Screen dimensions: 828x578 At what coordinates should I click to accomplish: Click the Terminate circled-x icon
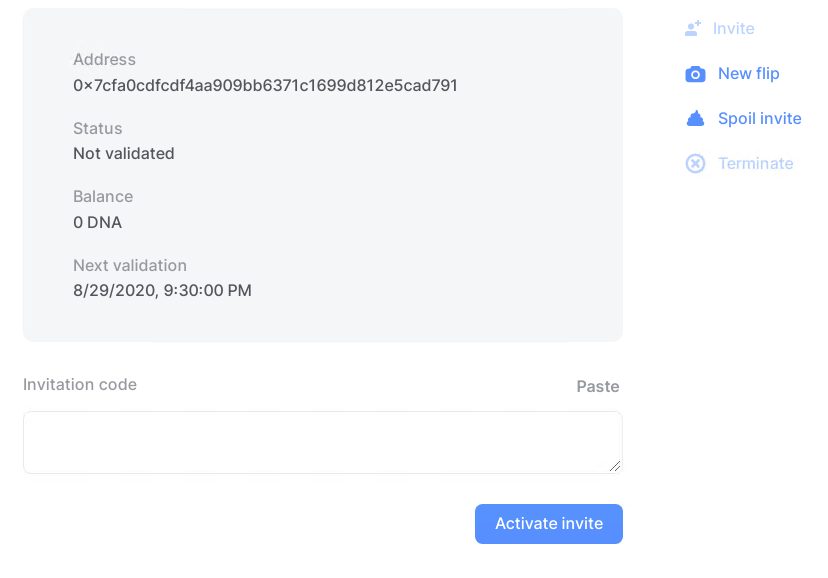695,164
